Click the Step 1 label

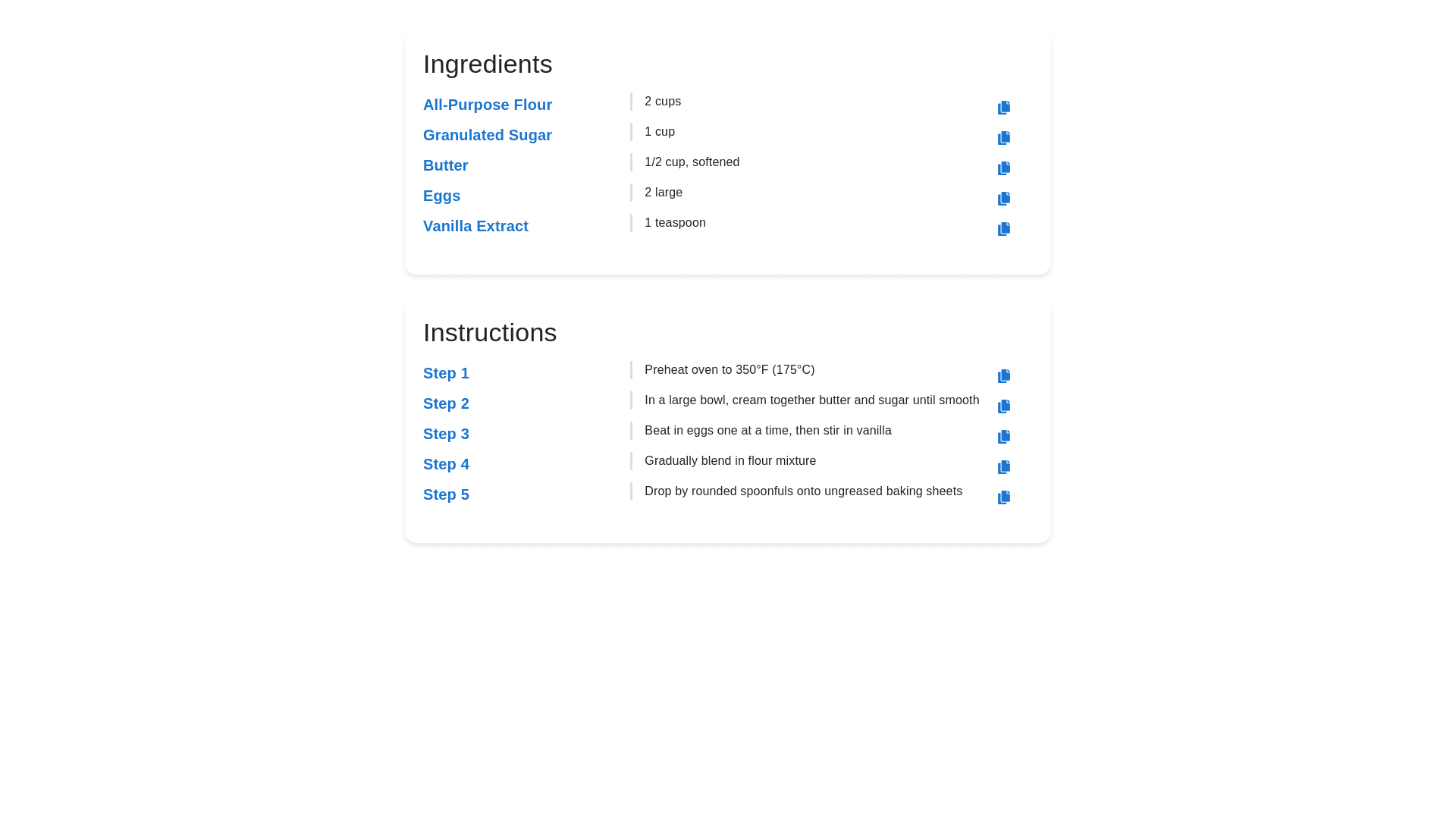(446, 373)
